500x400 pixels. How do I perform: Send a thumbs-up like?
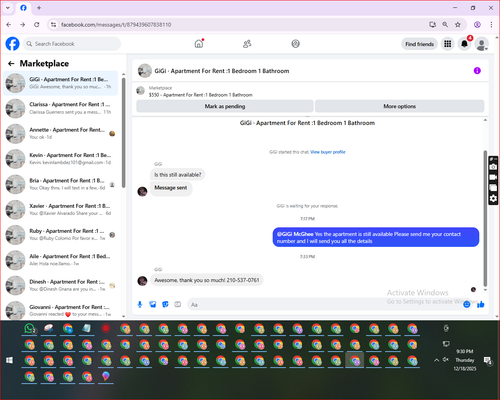pyautogui.click(x=480, y=304)
